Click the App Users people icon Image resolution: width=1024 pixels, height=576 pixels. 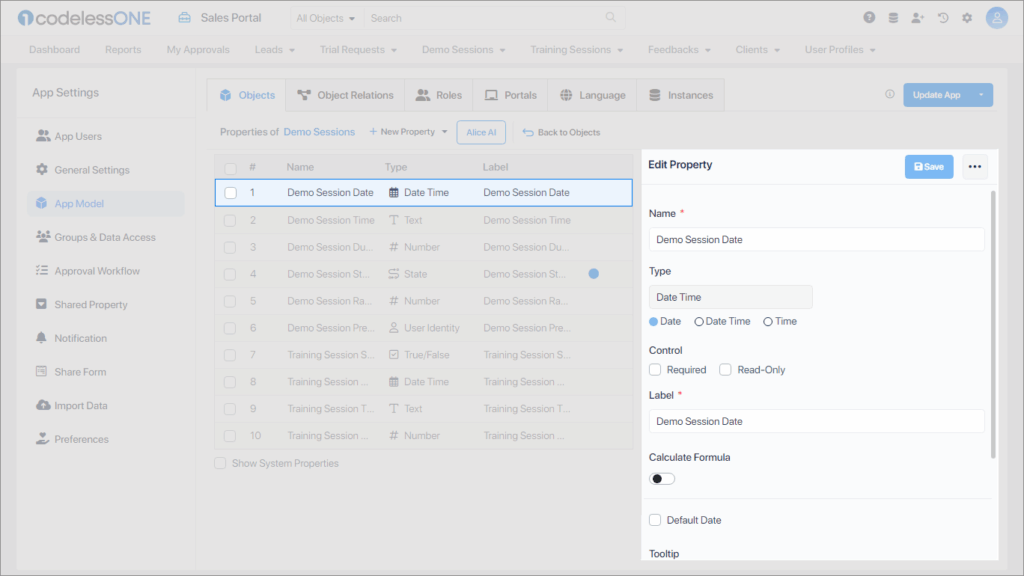pyautogui.click(x=43, y=136)
